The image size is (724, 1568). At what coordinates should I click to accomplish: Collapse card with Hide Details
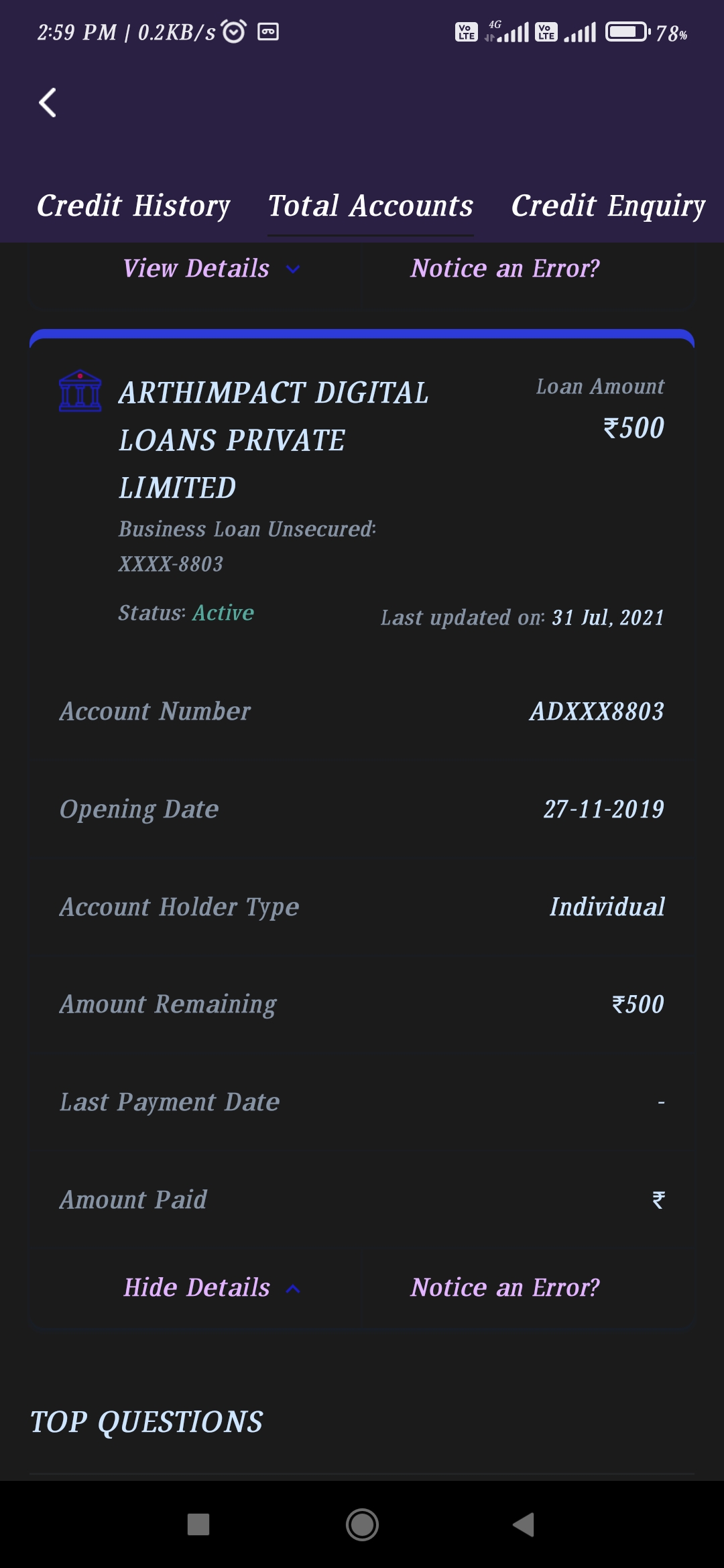[197, 1288]
